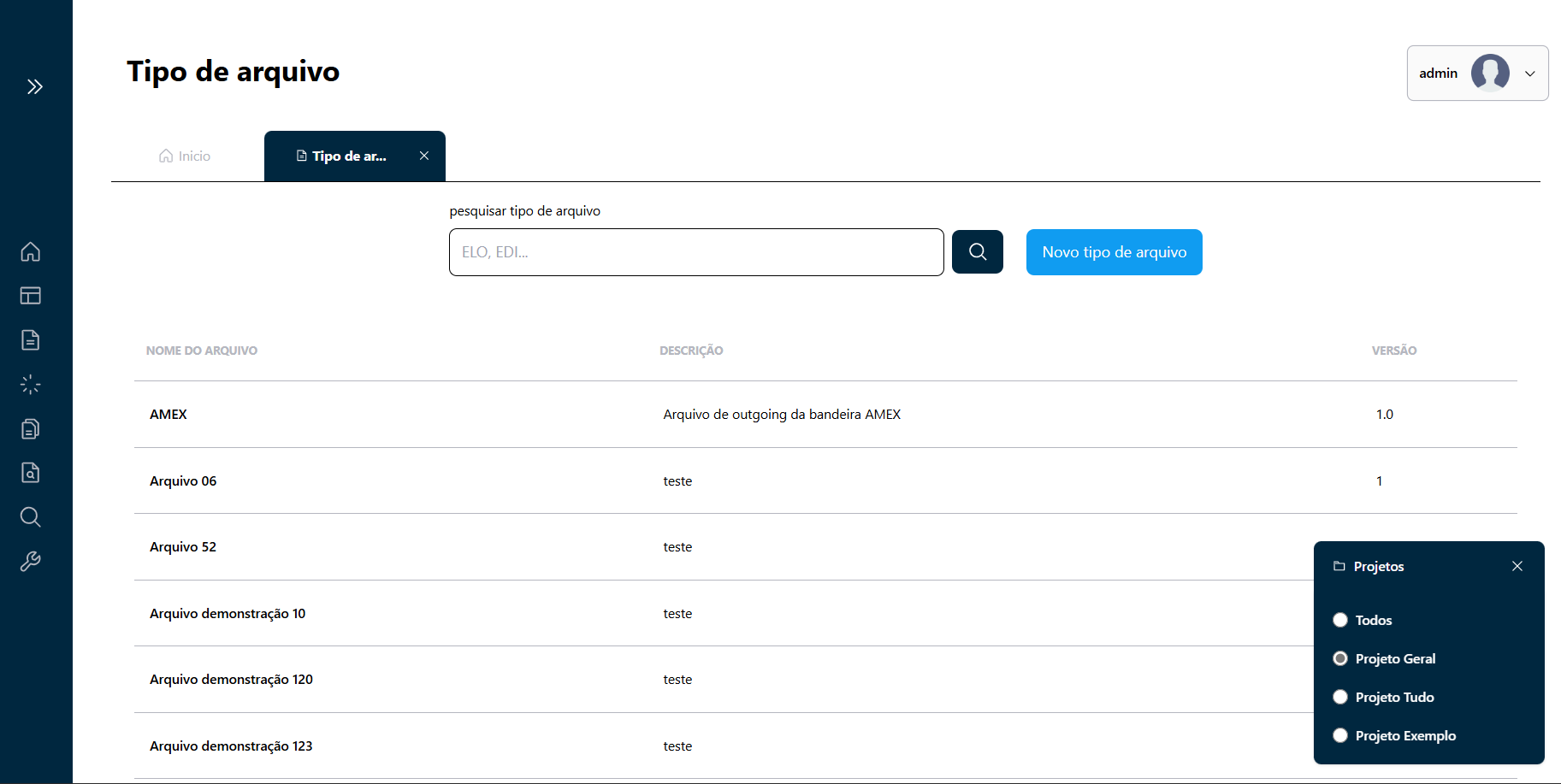Open the file search icon in sidebar
Image resolution: width=1561 pixels, height=784 pixels.
click(x=31, y=473)
